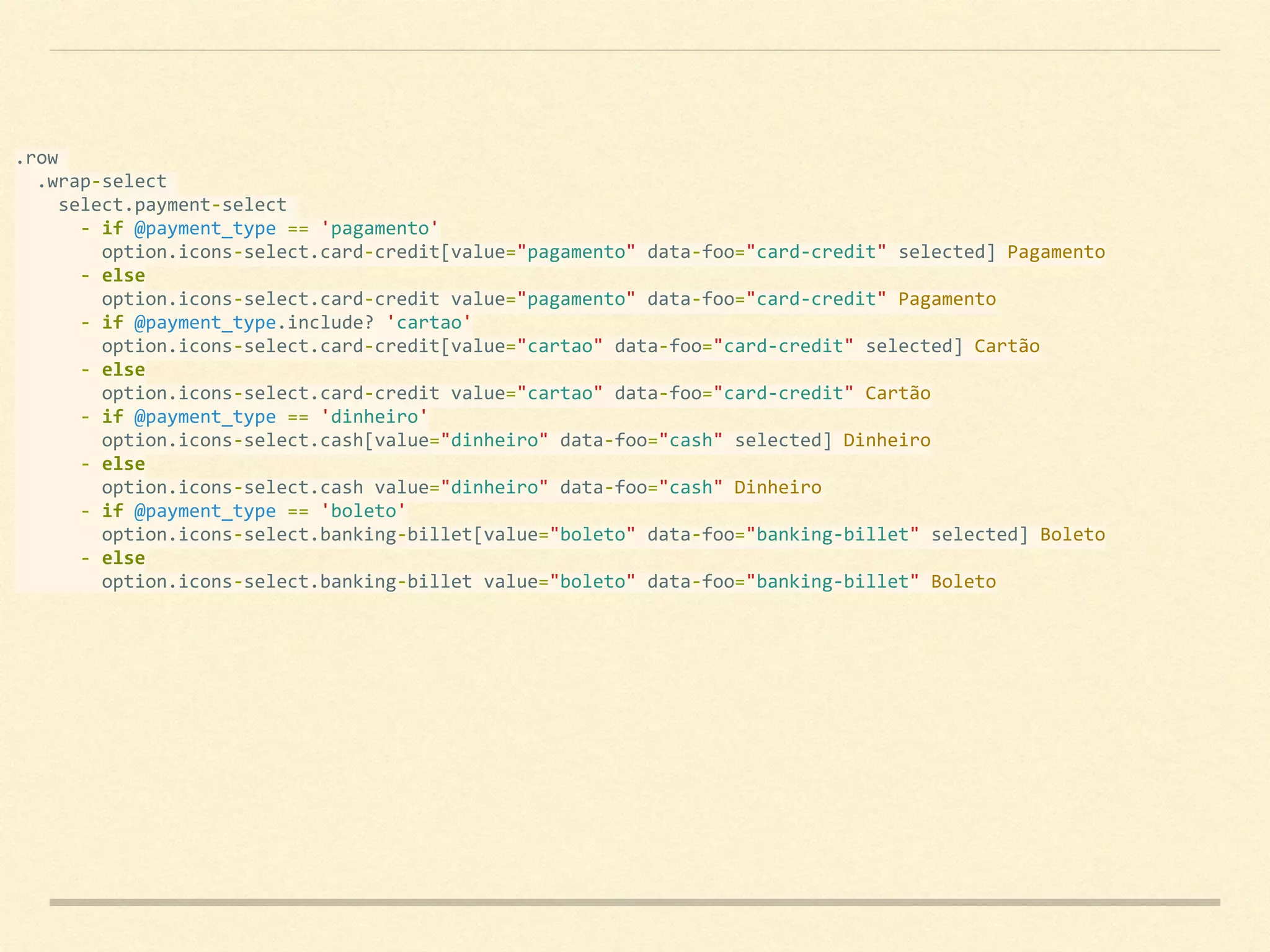
Task: Click 'Boleto' label after selected bracket
Action: pyautogui.click(x=1072, y=535)
